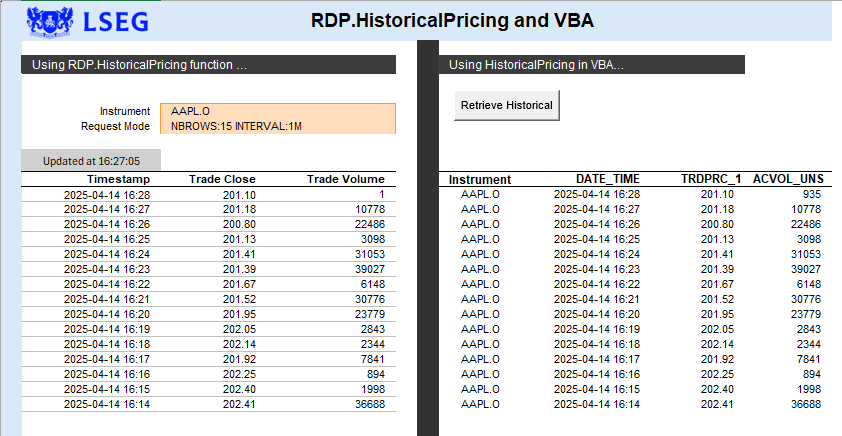Click the ACVOL_UNS column header

tap(788, 179)
